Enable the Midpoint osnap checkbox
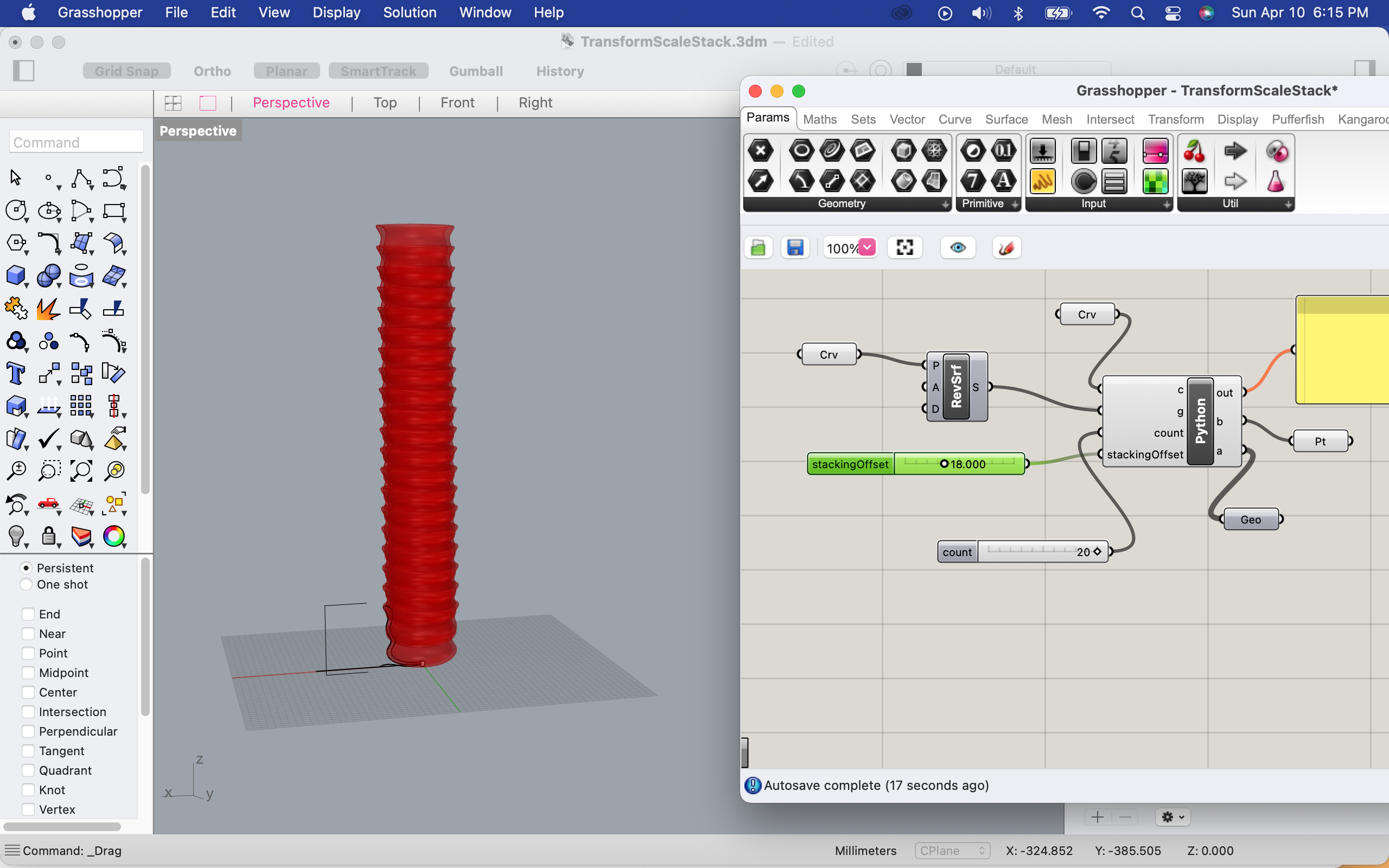 pos(28,672)
